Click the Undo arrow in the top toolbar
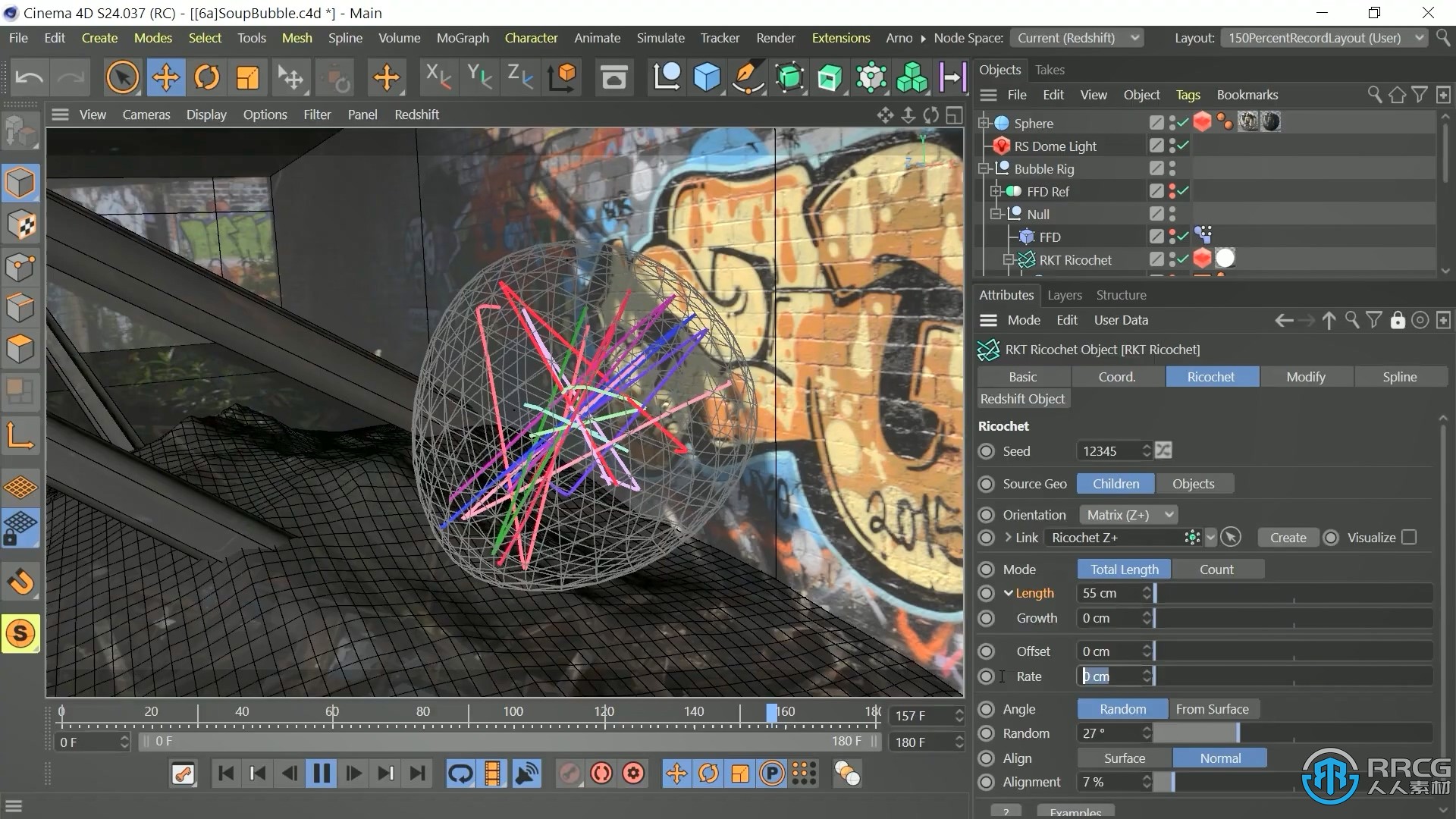 pos(30,77)
